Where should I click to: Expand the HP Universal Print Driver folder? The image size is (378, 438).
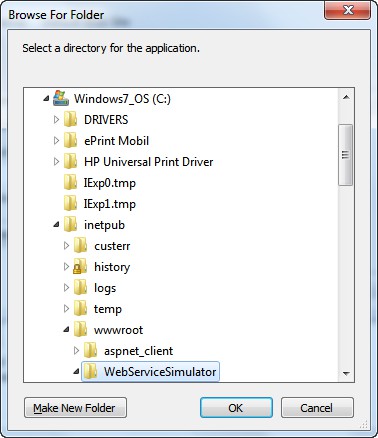pos(56,161)
